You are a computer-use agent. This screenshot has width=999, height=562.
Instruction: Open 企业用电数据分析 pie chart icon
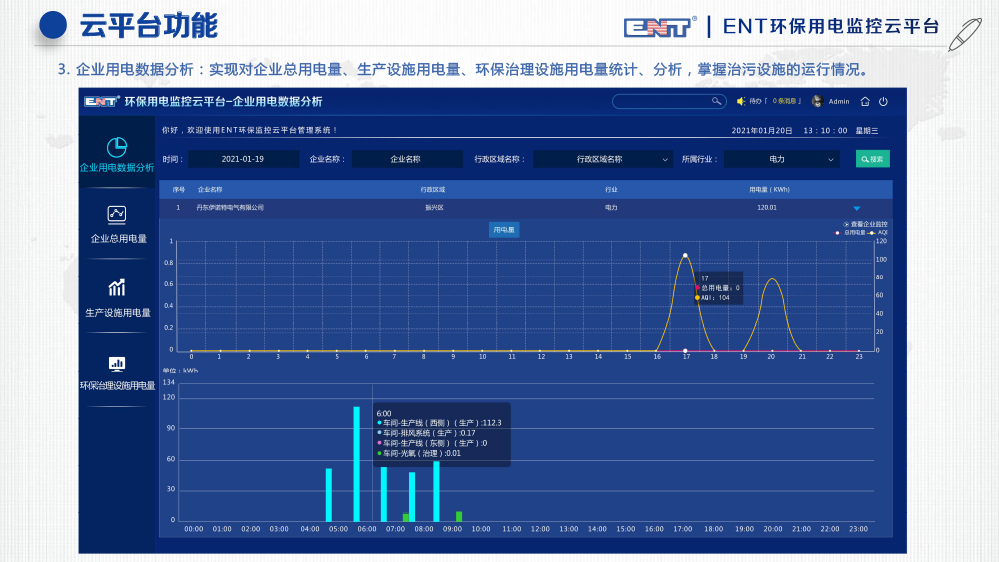[117, 147]
